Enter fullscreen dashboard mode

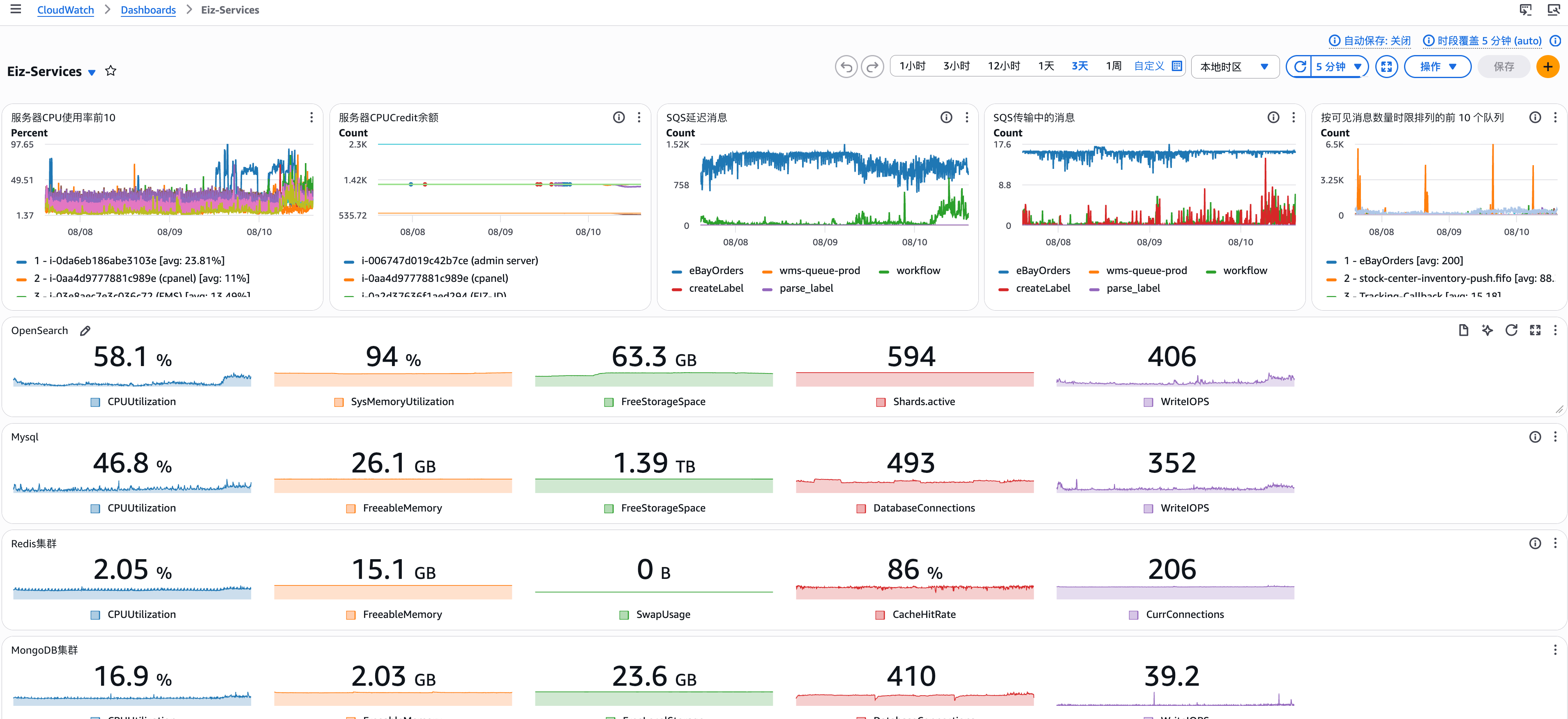1387,67
